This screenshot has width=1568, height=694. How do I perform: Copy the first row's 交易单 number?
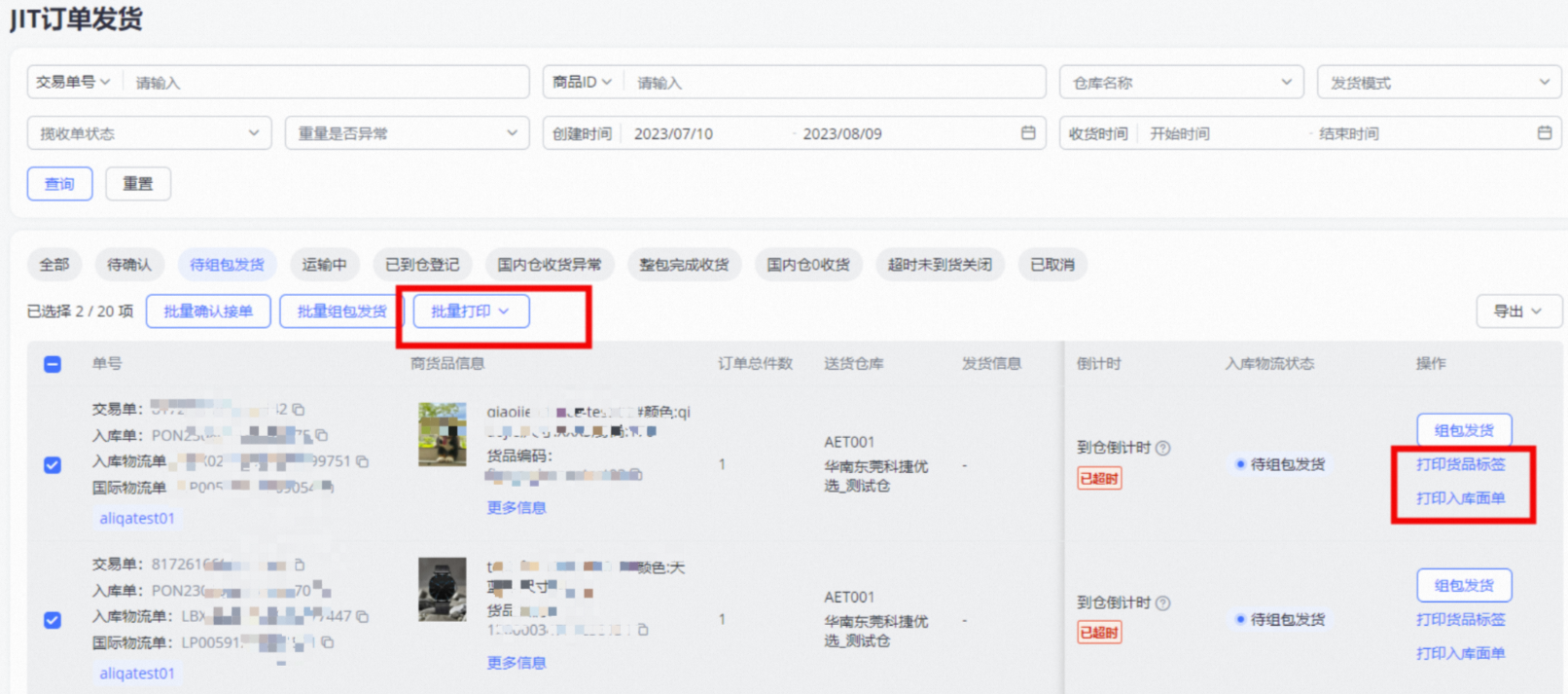299,410
